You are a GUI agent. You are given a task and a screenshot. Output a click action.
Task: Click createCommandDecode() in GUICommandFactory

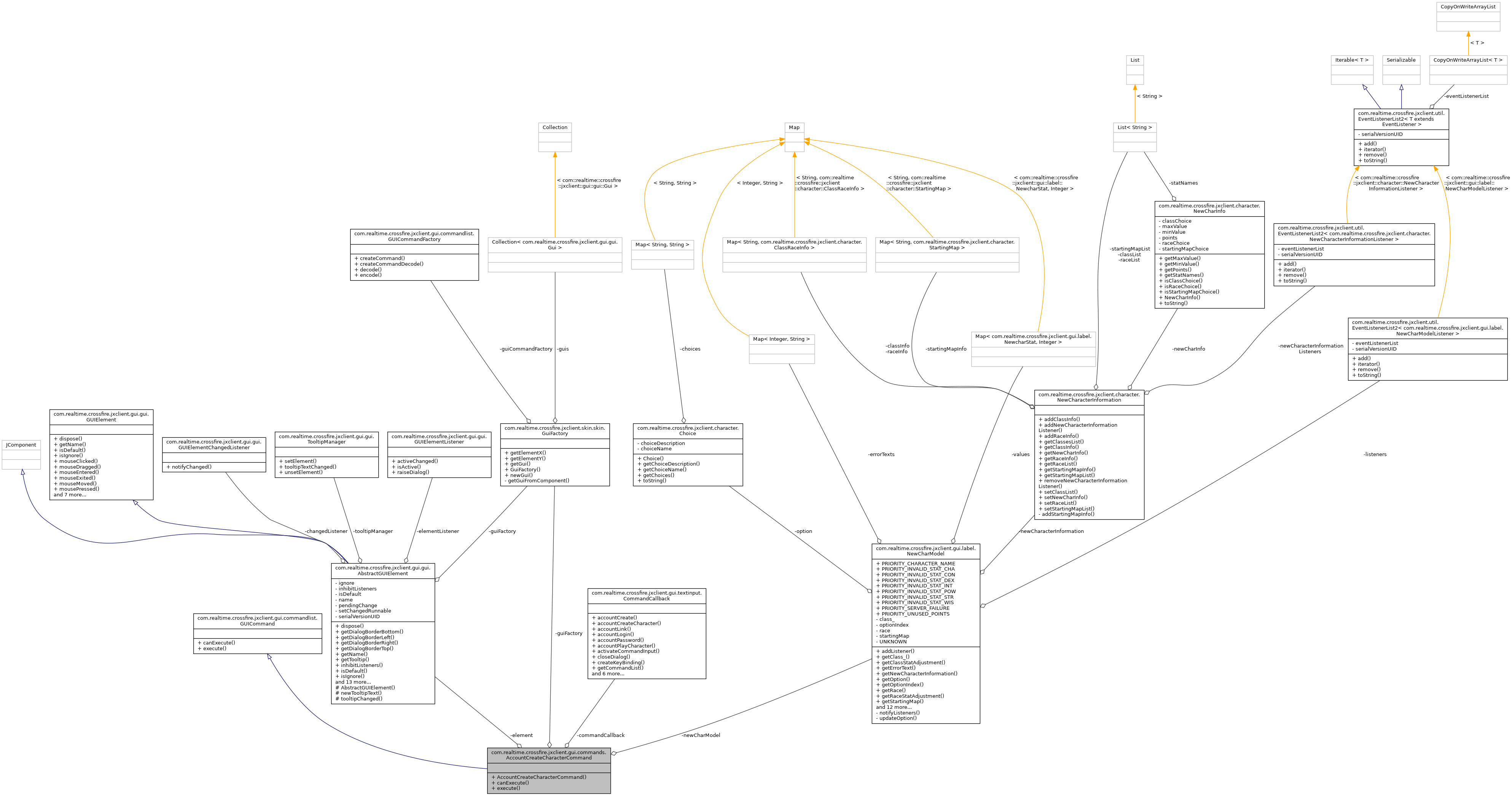tap(389, 264)
